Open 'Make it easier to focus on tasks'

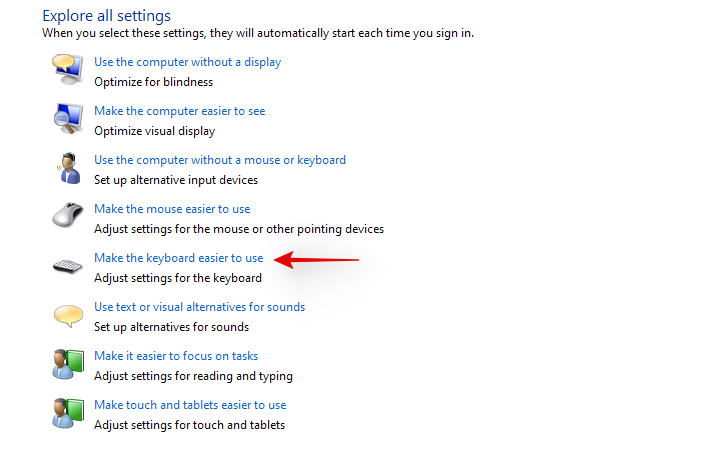coord(176,356)
